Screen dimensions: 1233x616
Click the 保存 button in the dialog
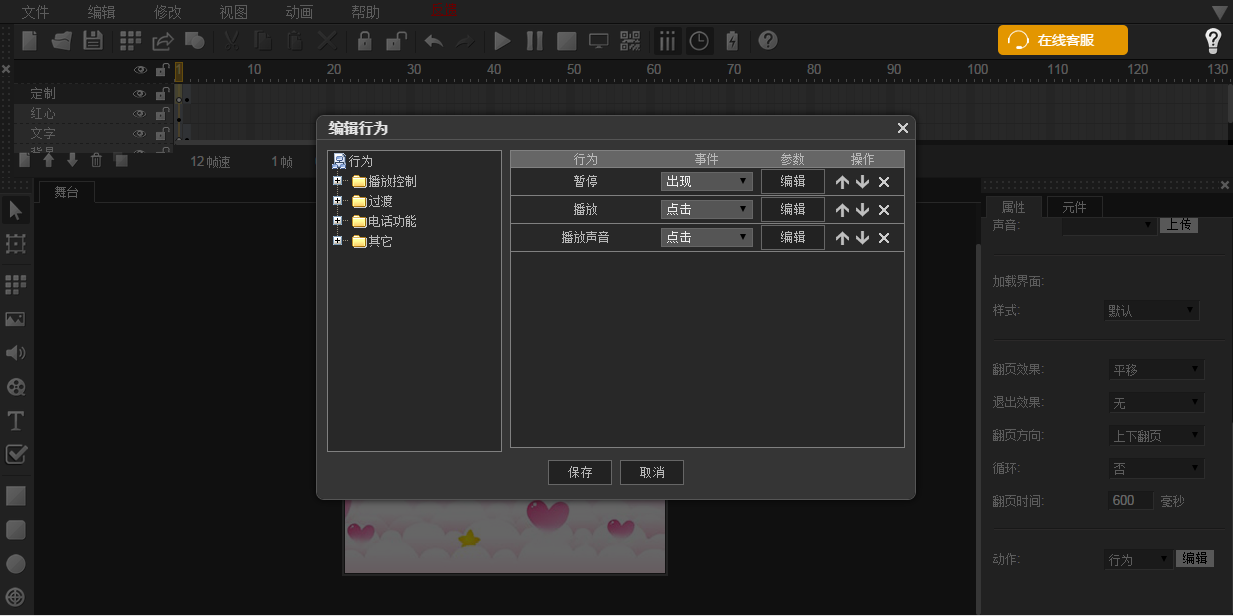pos(580,472)
